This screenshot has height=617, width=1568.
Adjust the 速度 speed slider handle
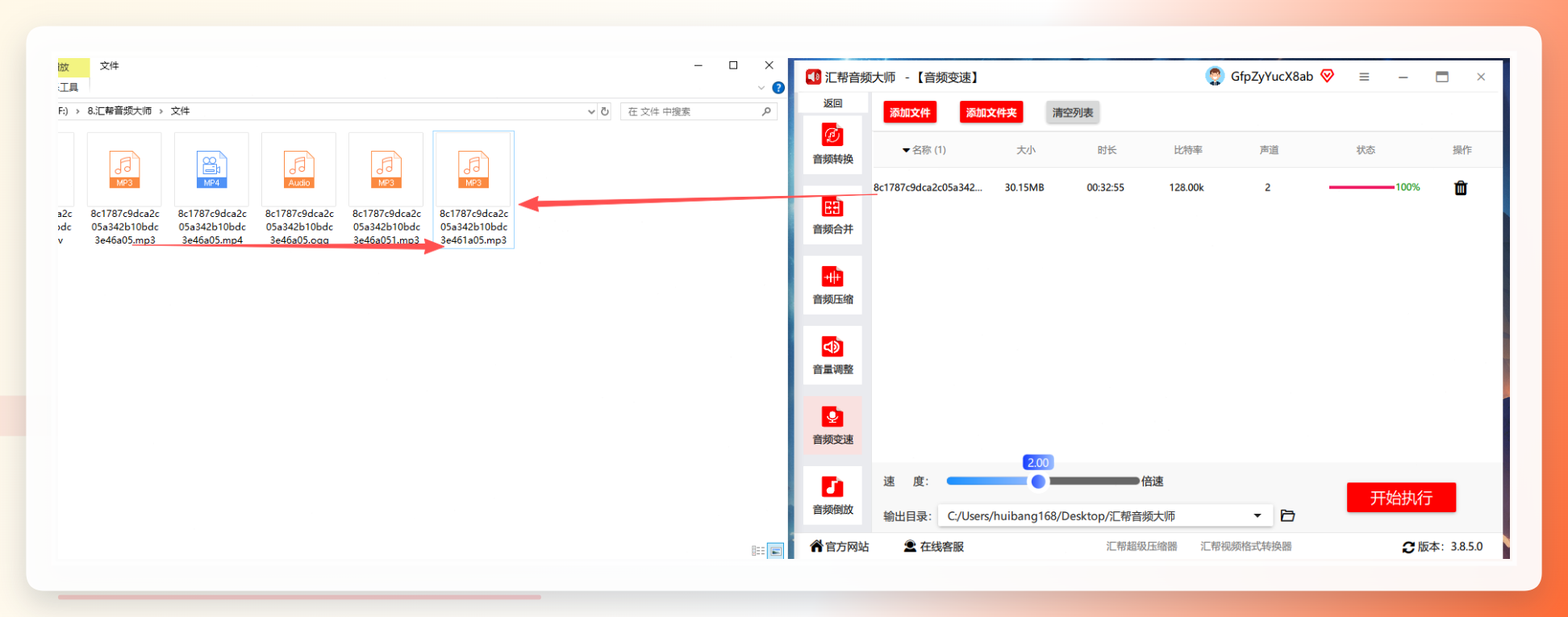tap(1038, 482)
